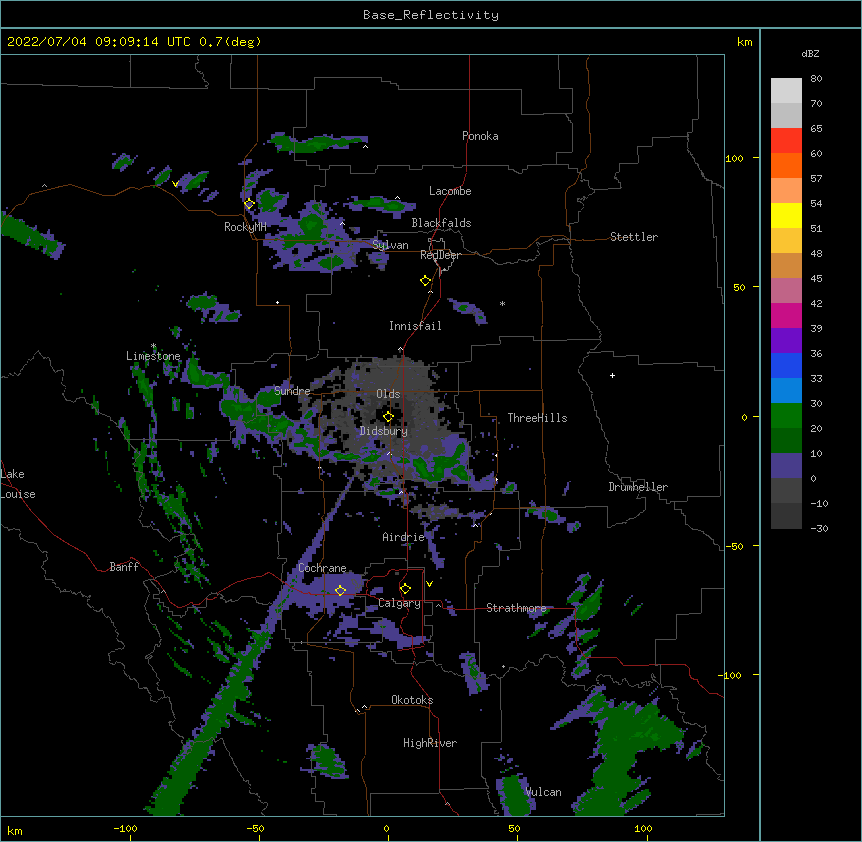Image resolution: width=862 pixels, height=842 pixels.
Task: Click the yellow V marker northwest of RockyMH
Action: (175, 184)
